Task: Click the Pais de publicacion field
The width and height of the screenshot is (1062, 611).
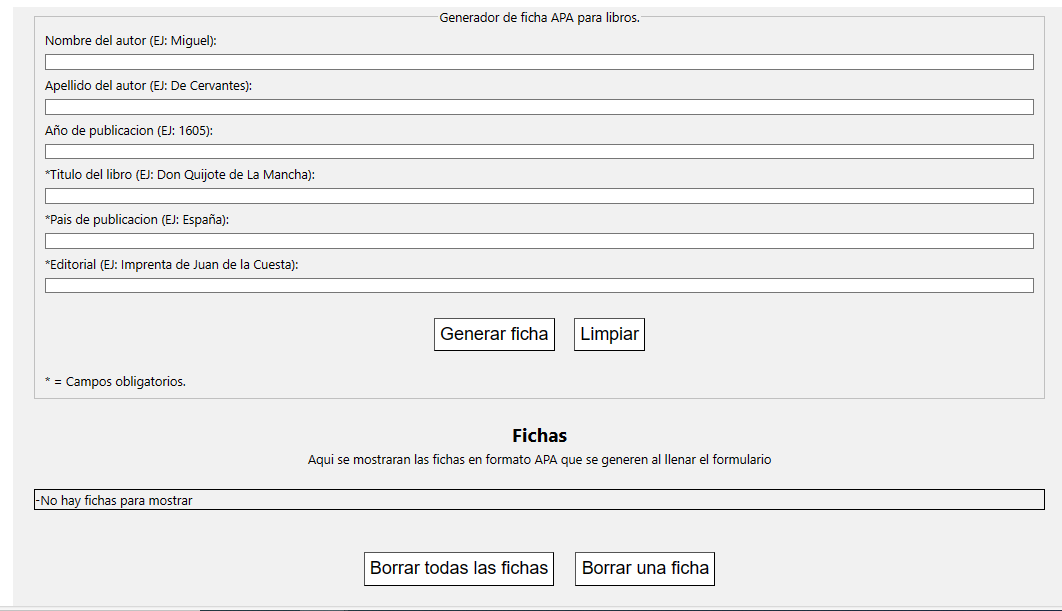Action: click(539, 240)
